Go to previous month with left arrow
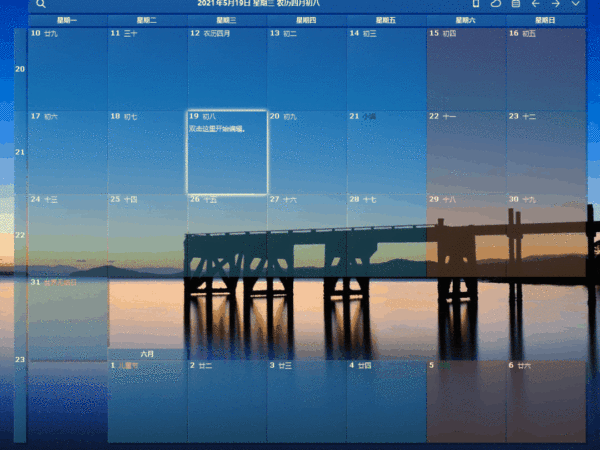The height and width of the screenshot is (450, 600). pos(535,4)
